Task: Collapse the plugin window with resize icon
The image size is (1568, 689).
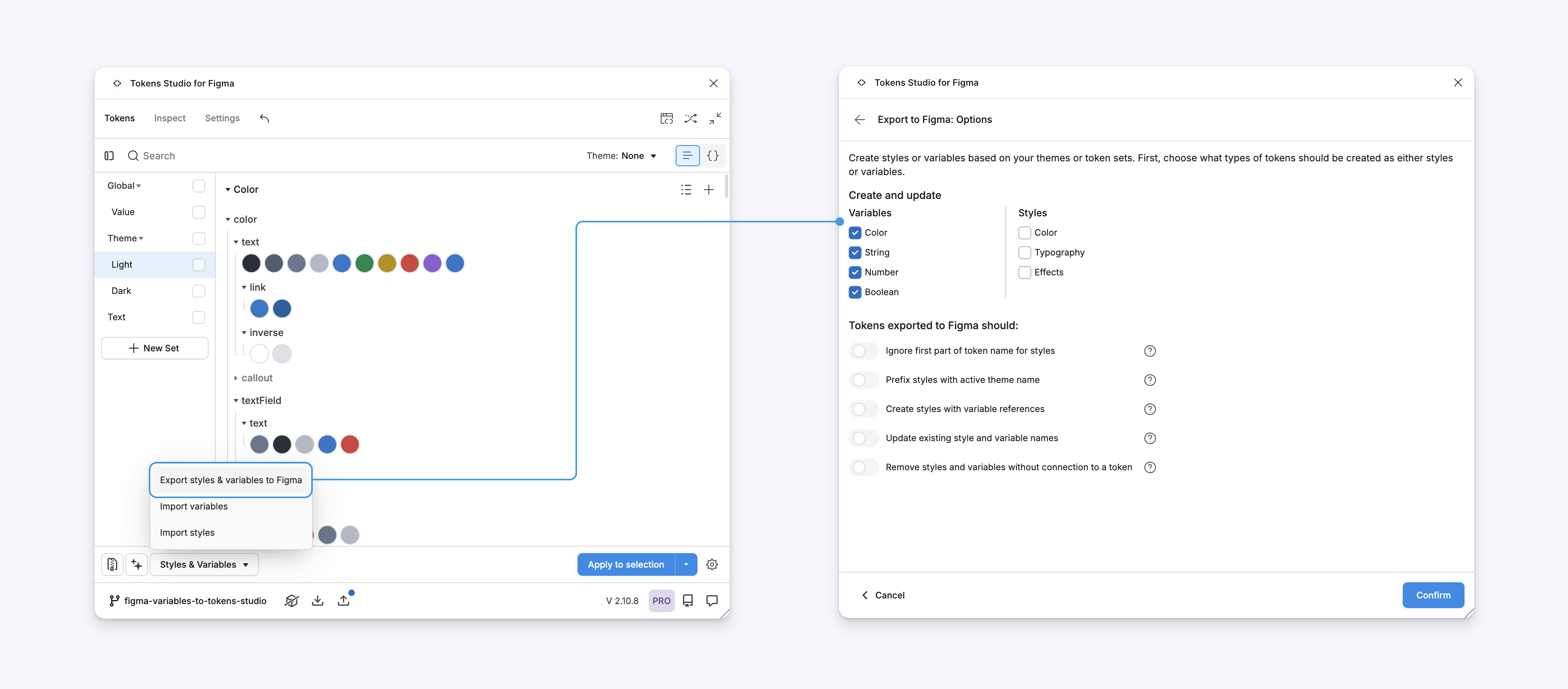Action: click(x=715, y=118)
